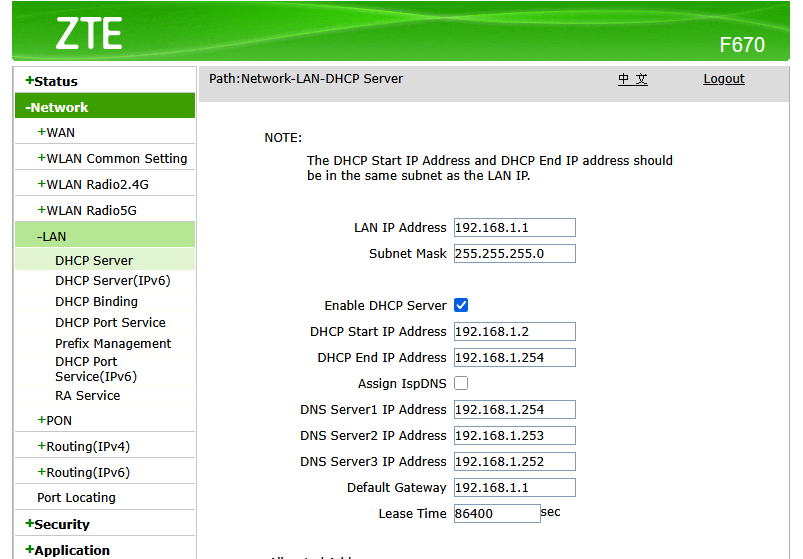Open DHCP Binding page
The height and width of the screenshot is (559, 803).
coord(96,301)
